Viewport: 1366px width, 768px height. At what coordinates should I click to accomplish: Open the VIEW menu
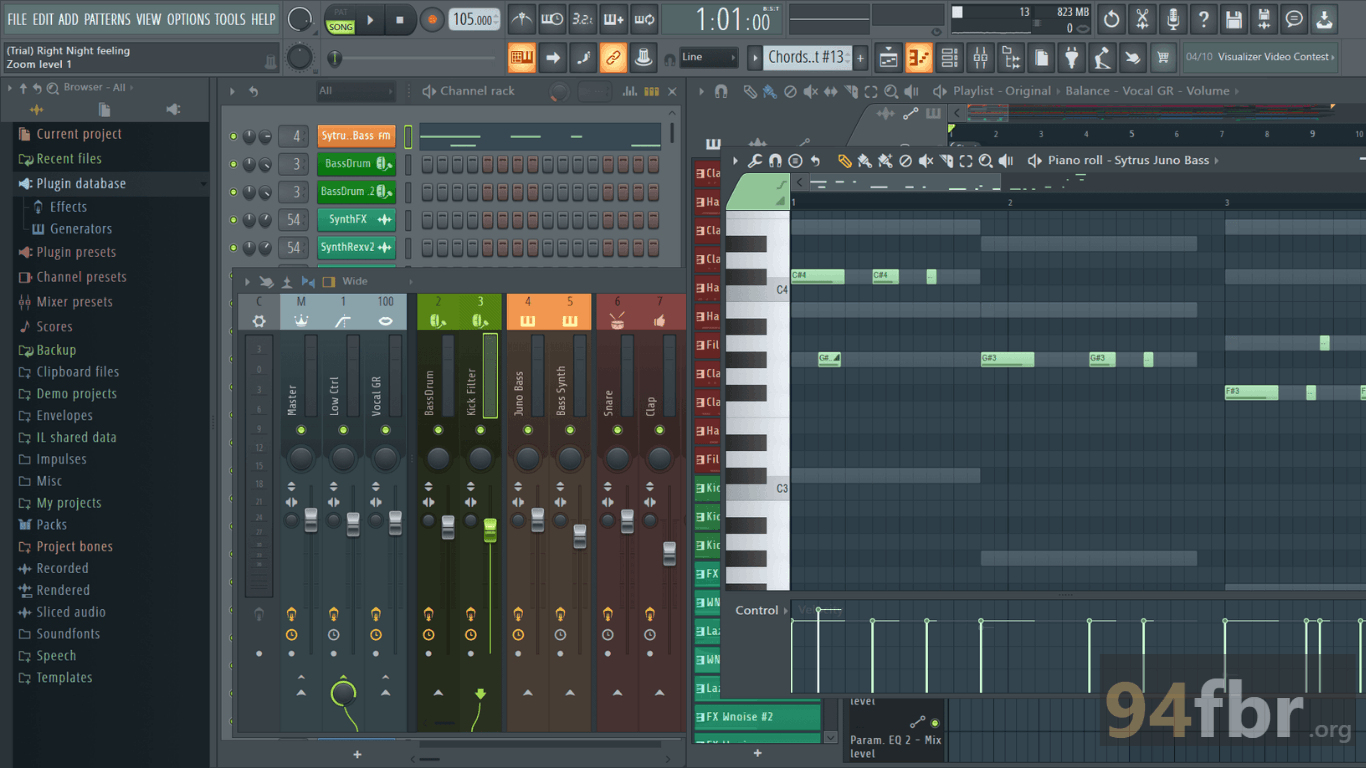point(148,19)
